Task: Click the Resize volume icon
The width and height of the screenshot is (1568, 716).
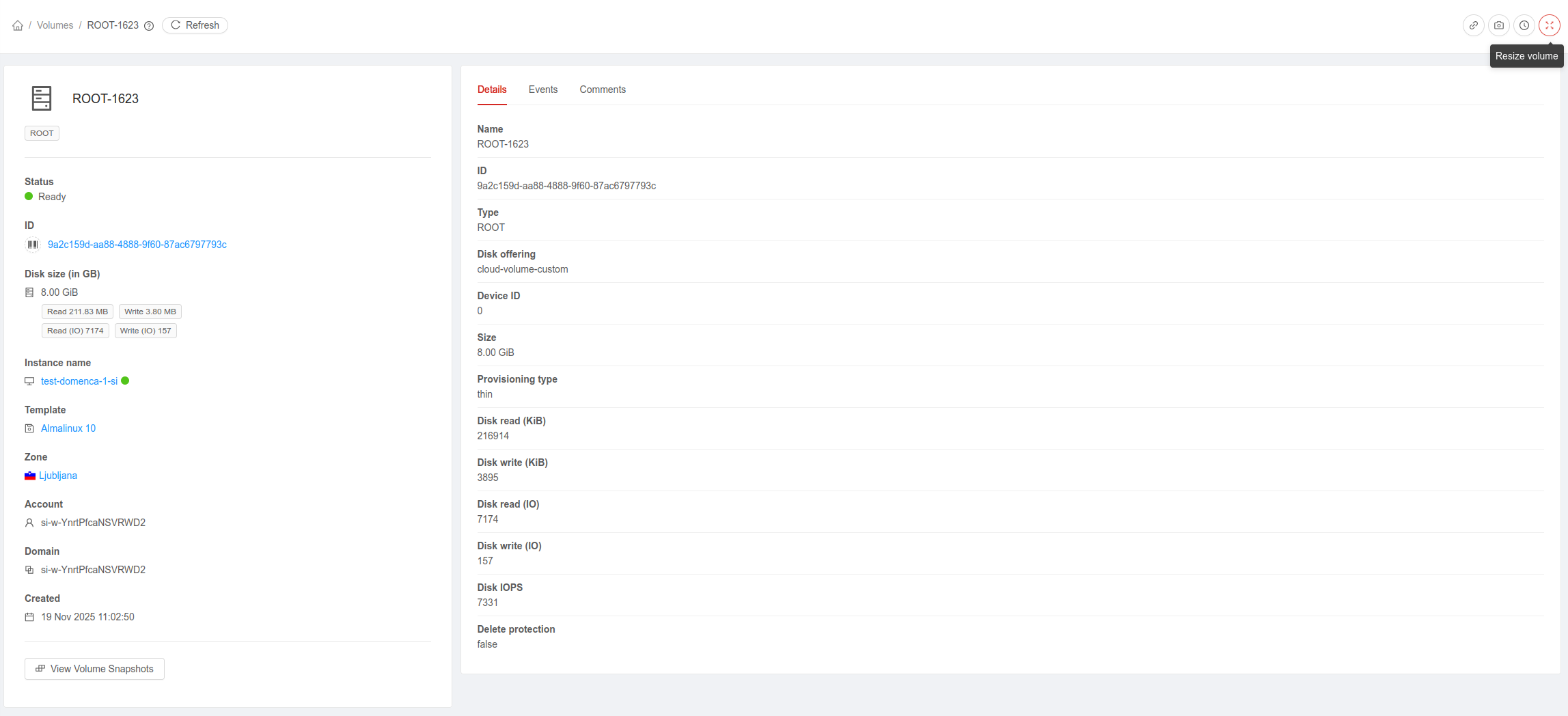Action: pyautogui.click(x=1550, y=25)
